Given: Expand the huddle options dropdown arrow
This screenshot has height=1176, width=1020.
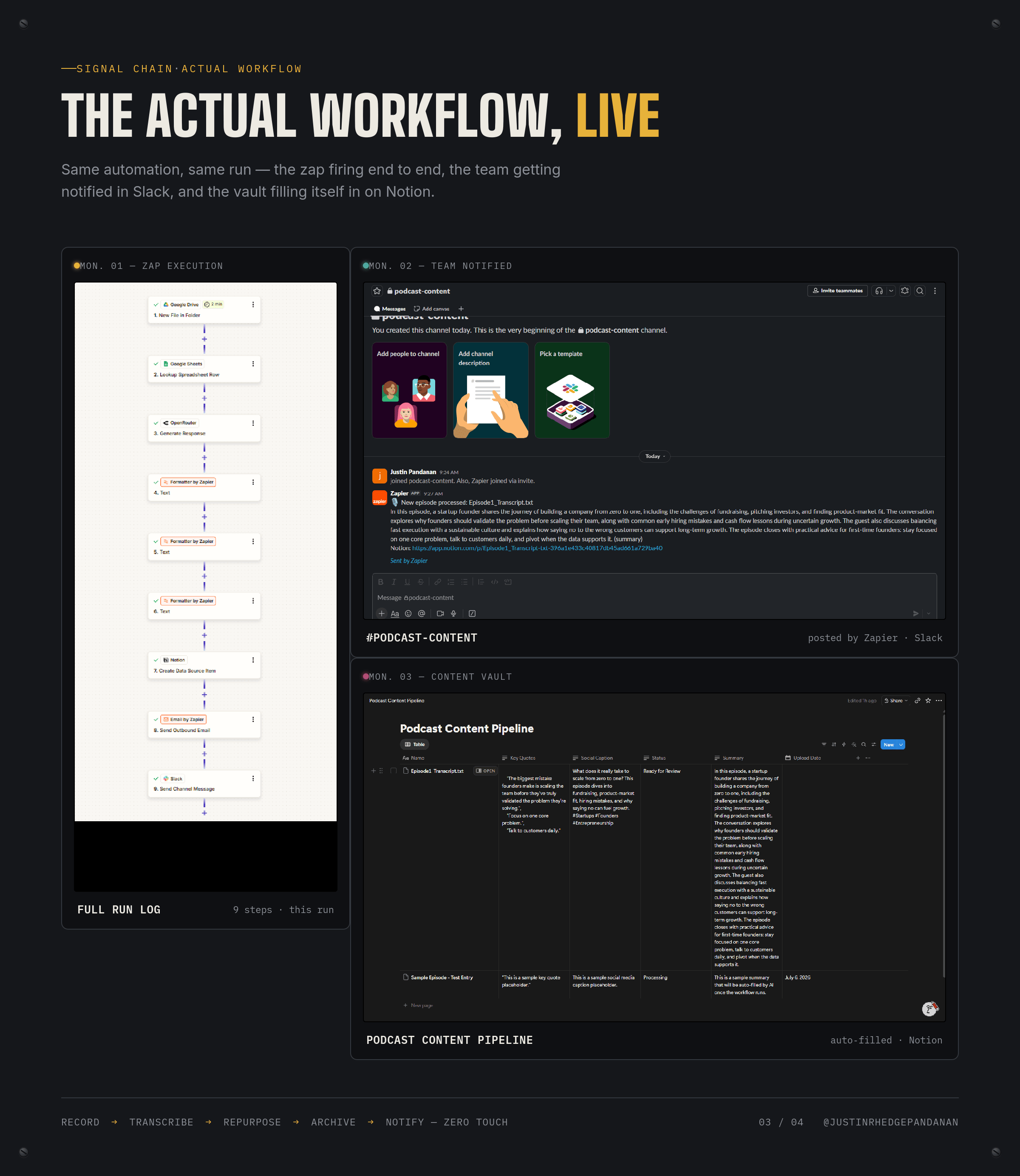Looking at the screenshot, I should pos(891,291).
